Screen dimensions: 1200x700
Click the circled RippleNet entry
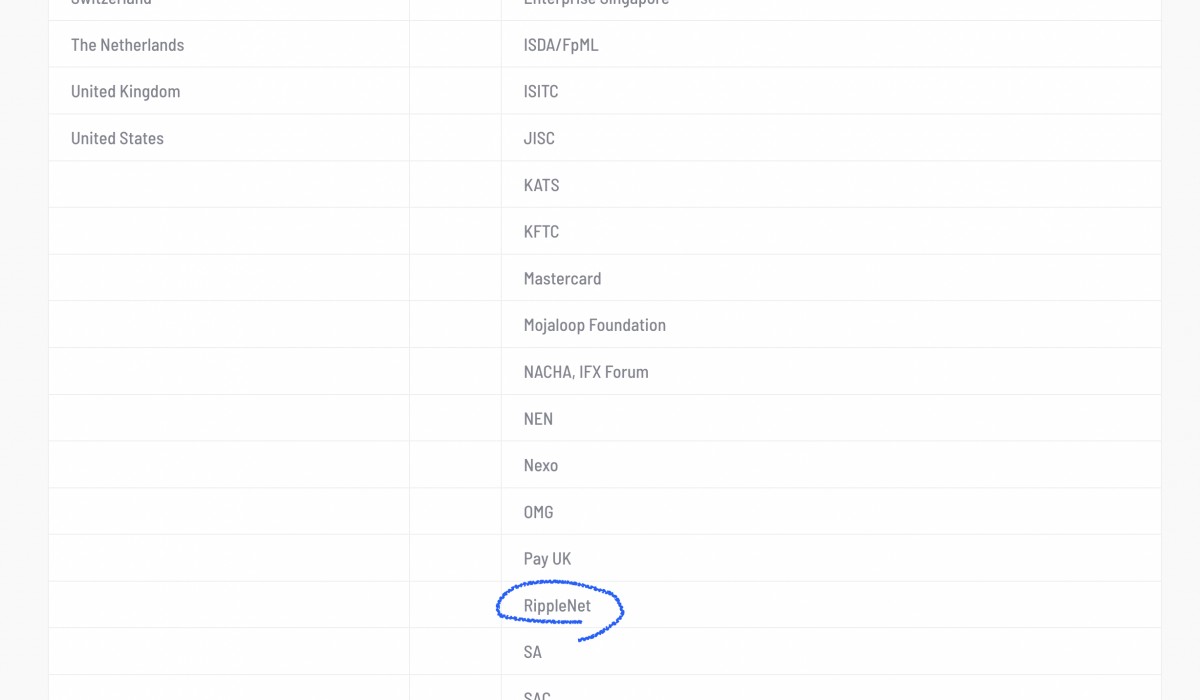pos(557,606)
